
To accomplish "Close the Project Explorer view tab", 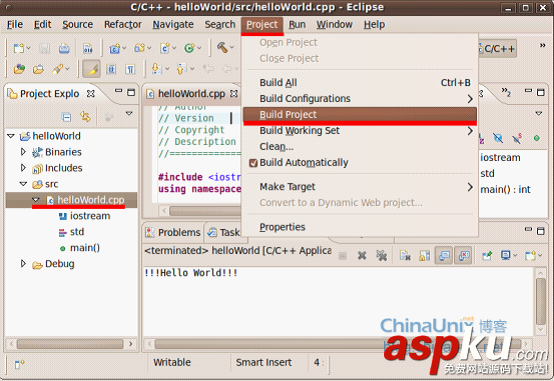I will pyautogui.click(x=91, y=94).
